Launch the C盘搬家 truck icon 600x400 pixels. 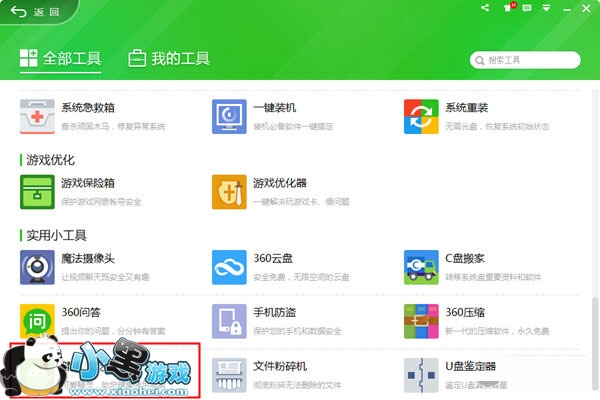[421, 267]
